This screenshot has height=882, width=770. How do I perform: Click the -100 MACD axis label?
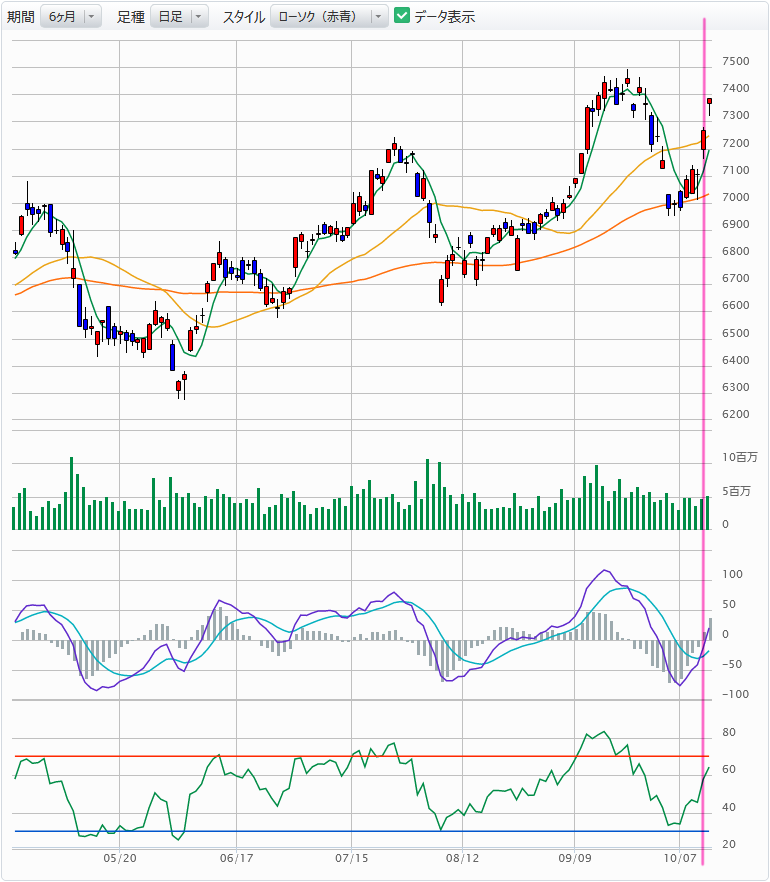736,694
